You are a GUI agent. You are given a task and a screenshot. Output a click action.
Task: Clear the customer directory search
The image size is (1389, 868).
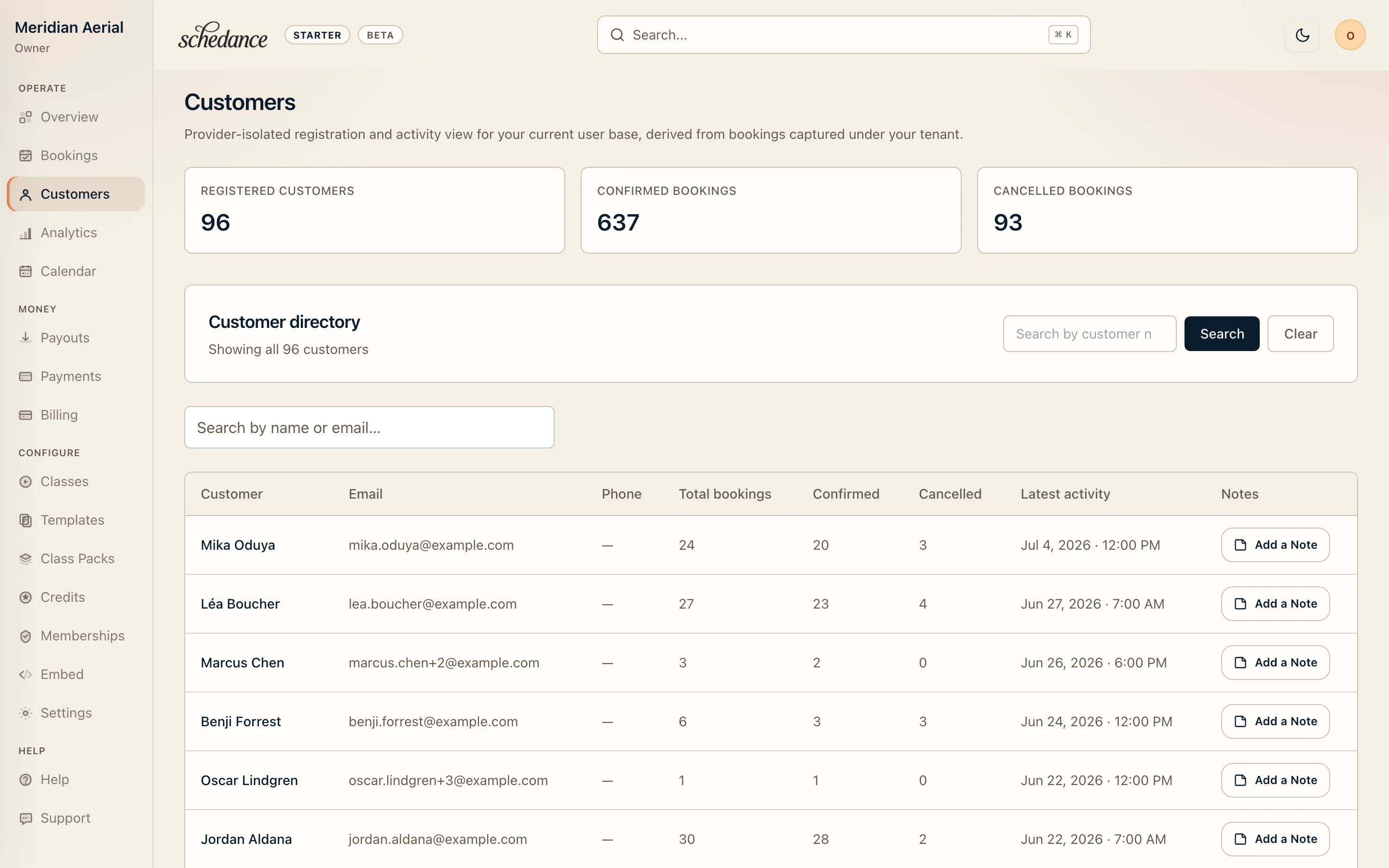1300,334
